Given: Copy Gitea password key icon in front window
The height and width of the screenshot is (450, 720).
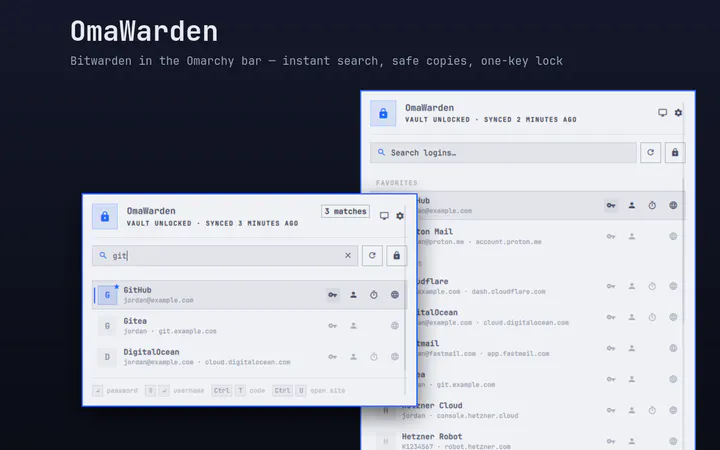Looking at the screenshot, I should click(x=333, y=326).
